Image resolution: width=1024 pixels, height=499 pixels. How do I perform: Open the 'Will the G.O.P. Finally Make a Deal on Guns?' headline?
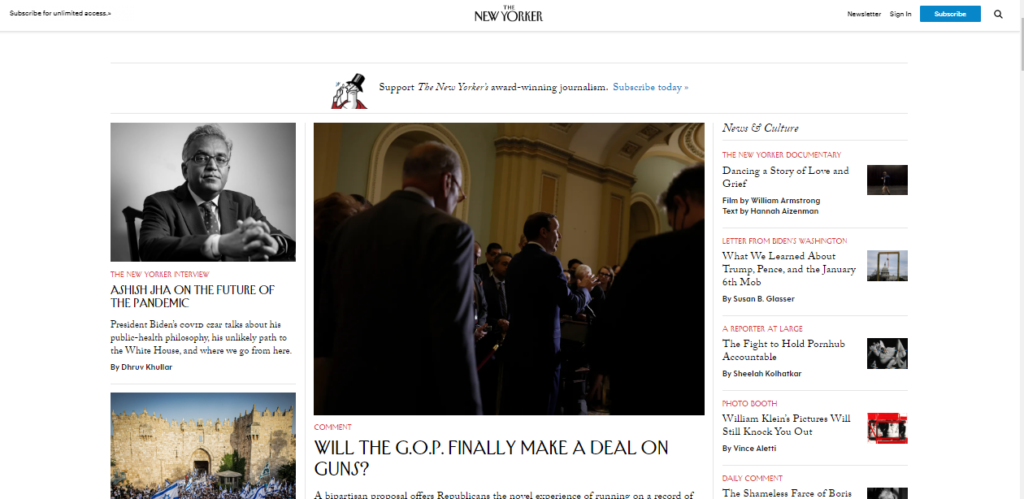point(491,458)
